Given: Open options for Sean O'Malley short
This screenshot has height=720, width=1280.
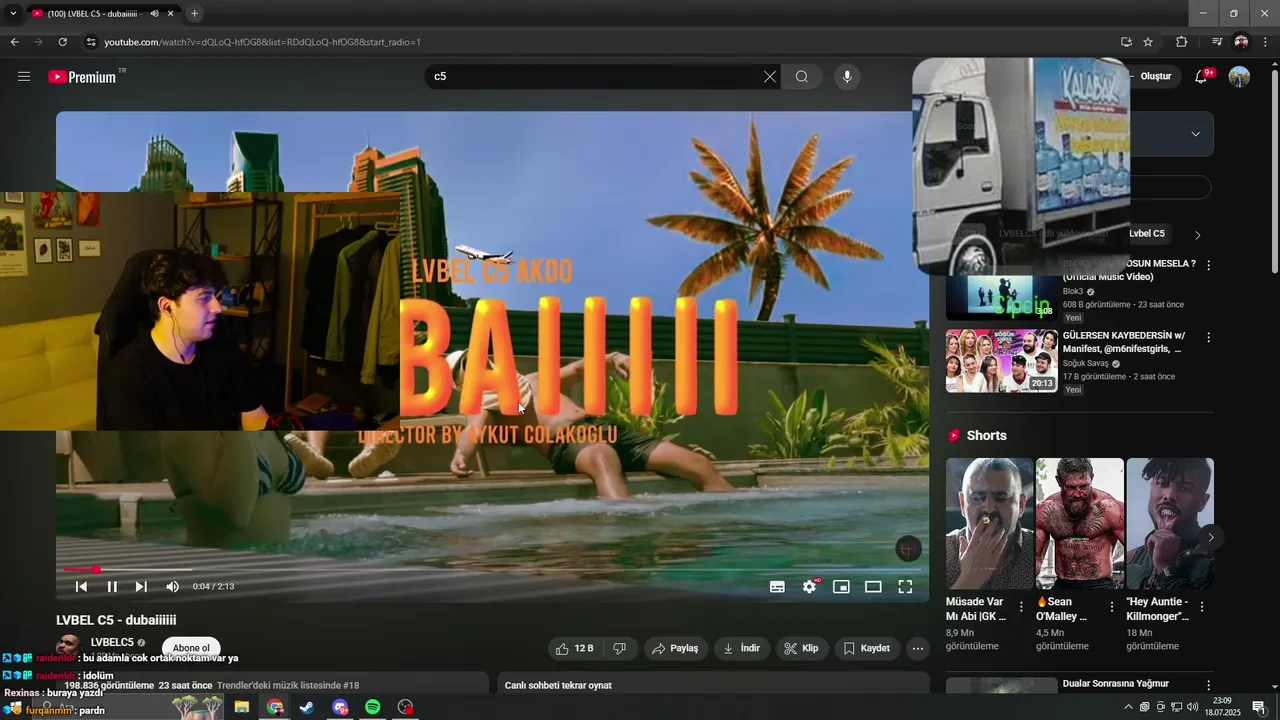Looking at the screenshot, I should [x=1112, y=607].
